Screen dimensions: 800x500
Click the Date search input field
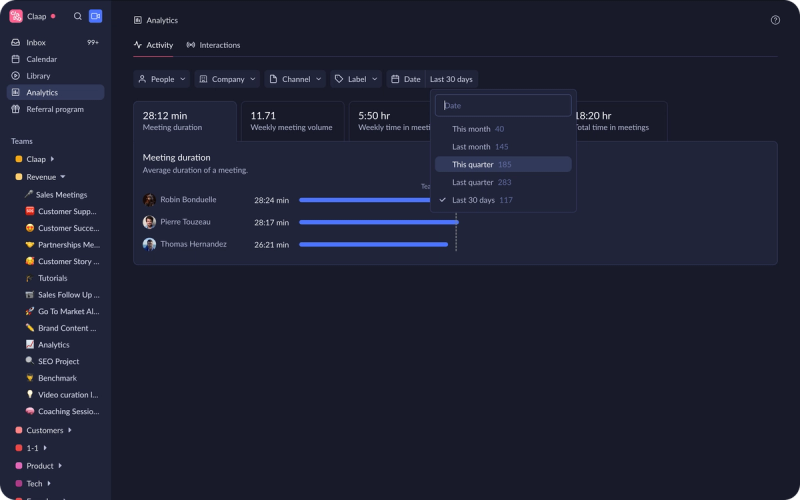point(503,106)
